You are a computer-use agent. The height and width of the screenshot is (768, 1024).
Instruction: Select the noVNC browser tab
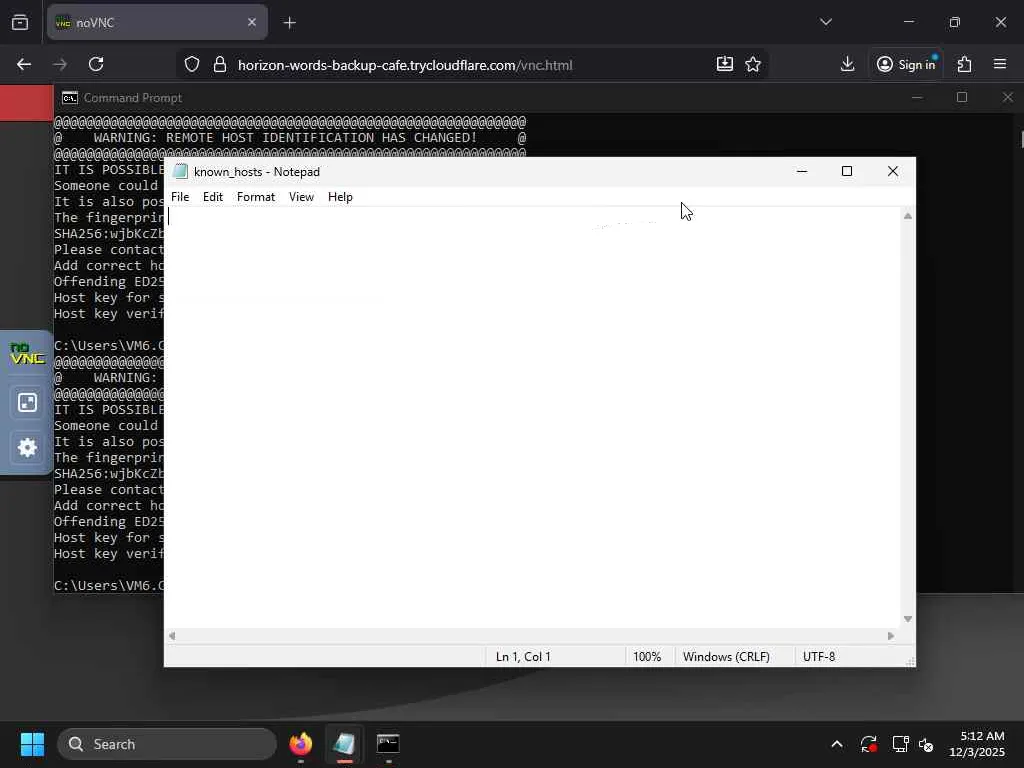(157, 22)
